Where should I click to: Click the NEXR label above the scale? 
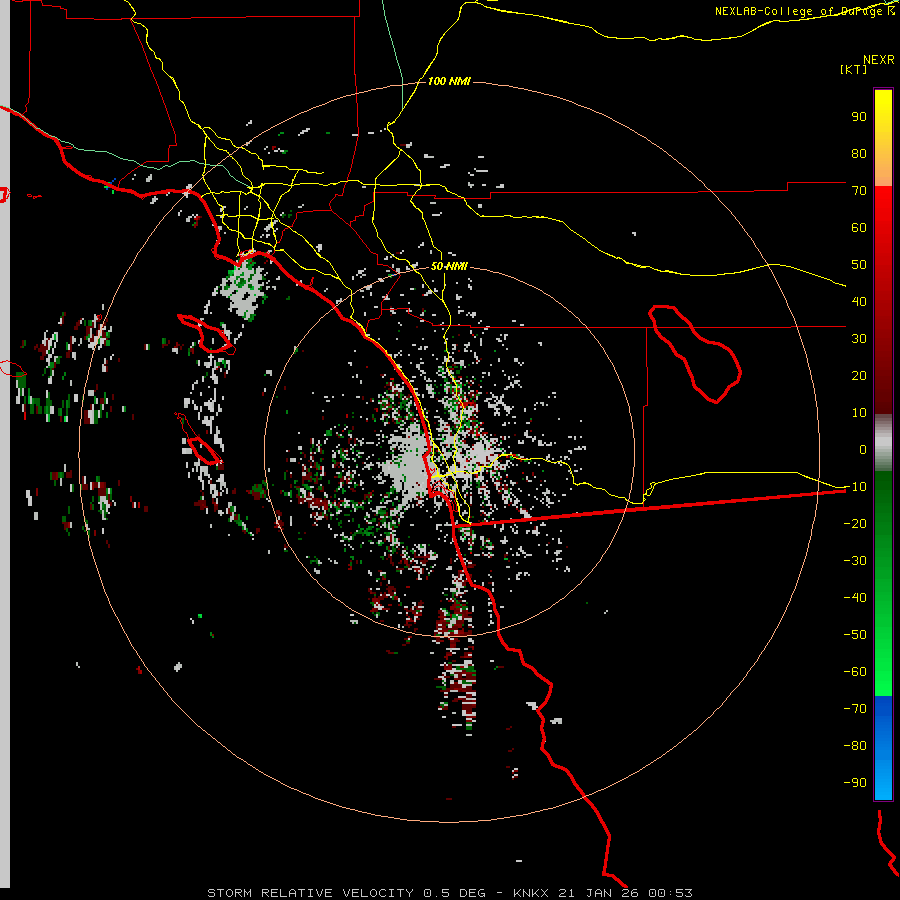coord(878,60)
